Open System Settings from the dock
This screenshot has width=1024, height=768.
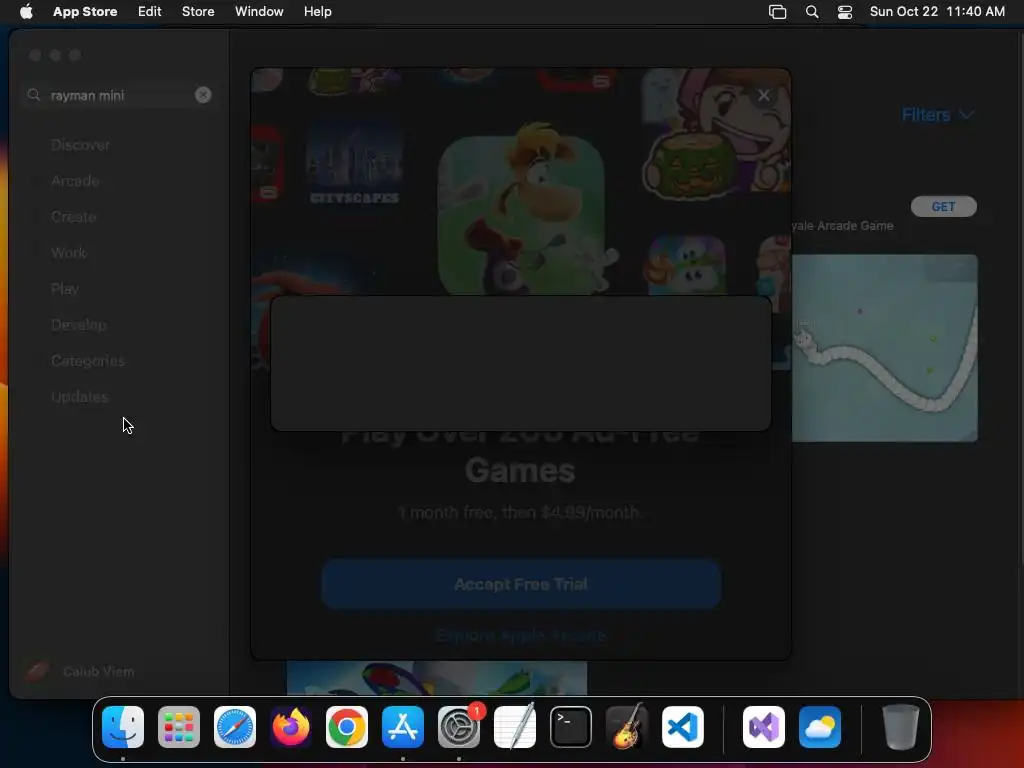point(459,727)
